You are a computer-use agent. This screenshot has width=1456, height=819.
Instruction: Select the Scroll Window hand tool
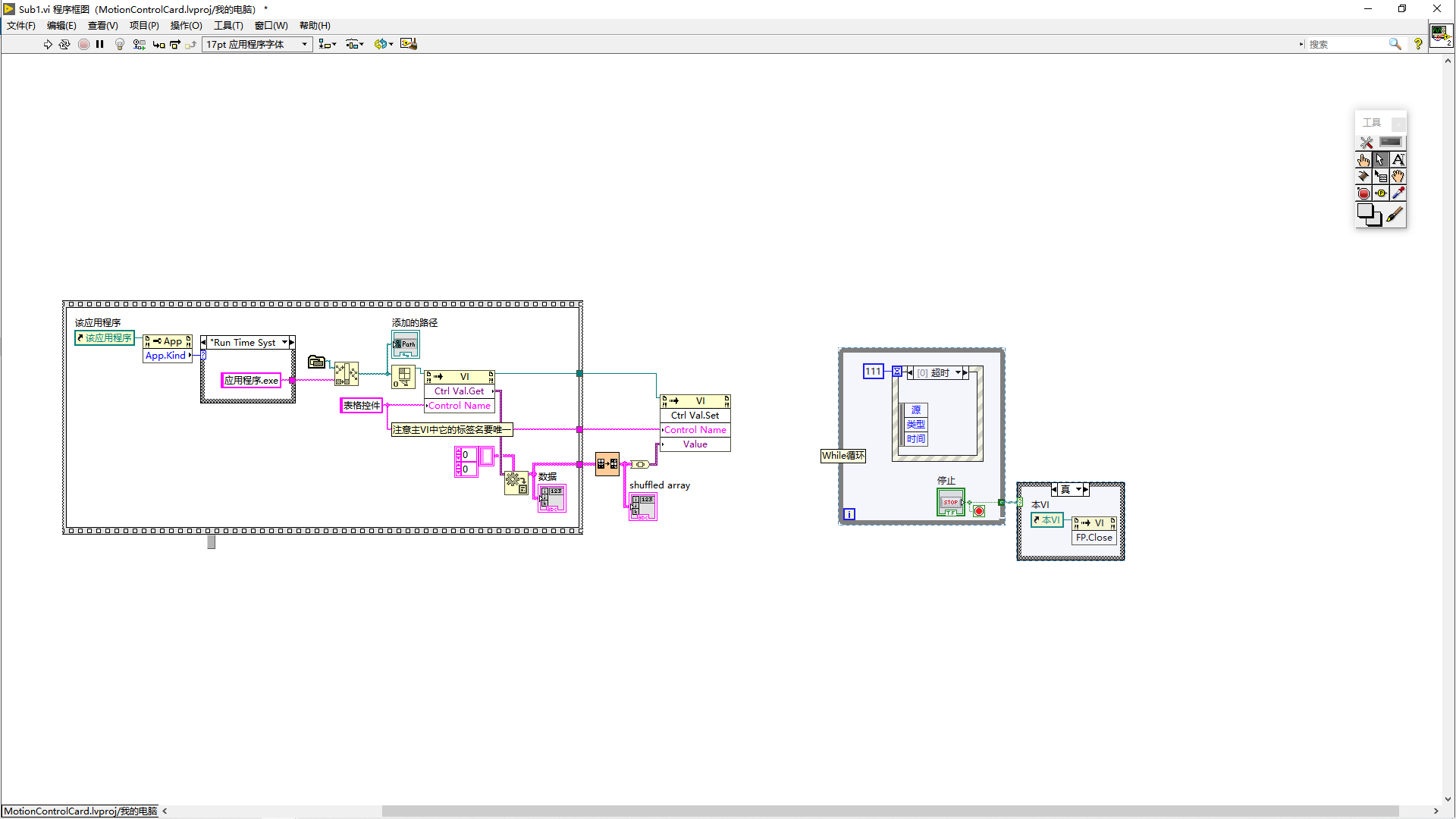point(1398,176)
